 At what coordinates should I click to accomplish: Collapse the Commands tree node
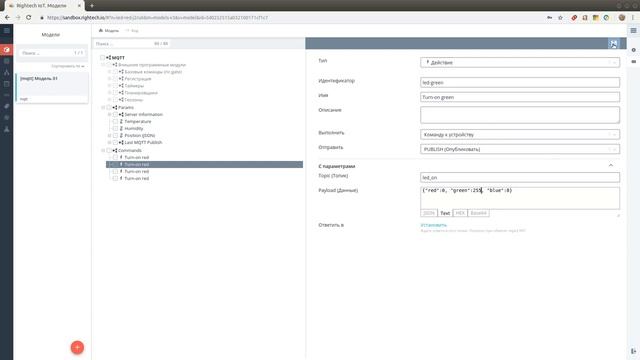(x=103, y=150)
